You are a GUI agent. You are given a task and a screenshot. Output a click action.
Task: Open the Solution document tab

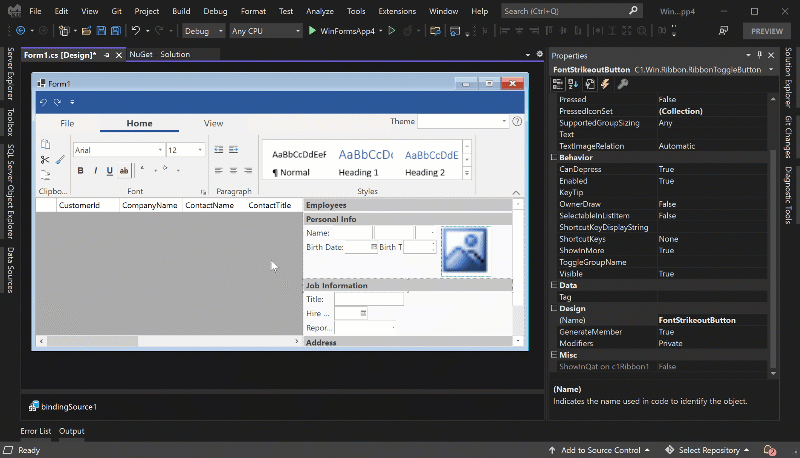pyautogui.click(x=175, y=54)
